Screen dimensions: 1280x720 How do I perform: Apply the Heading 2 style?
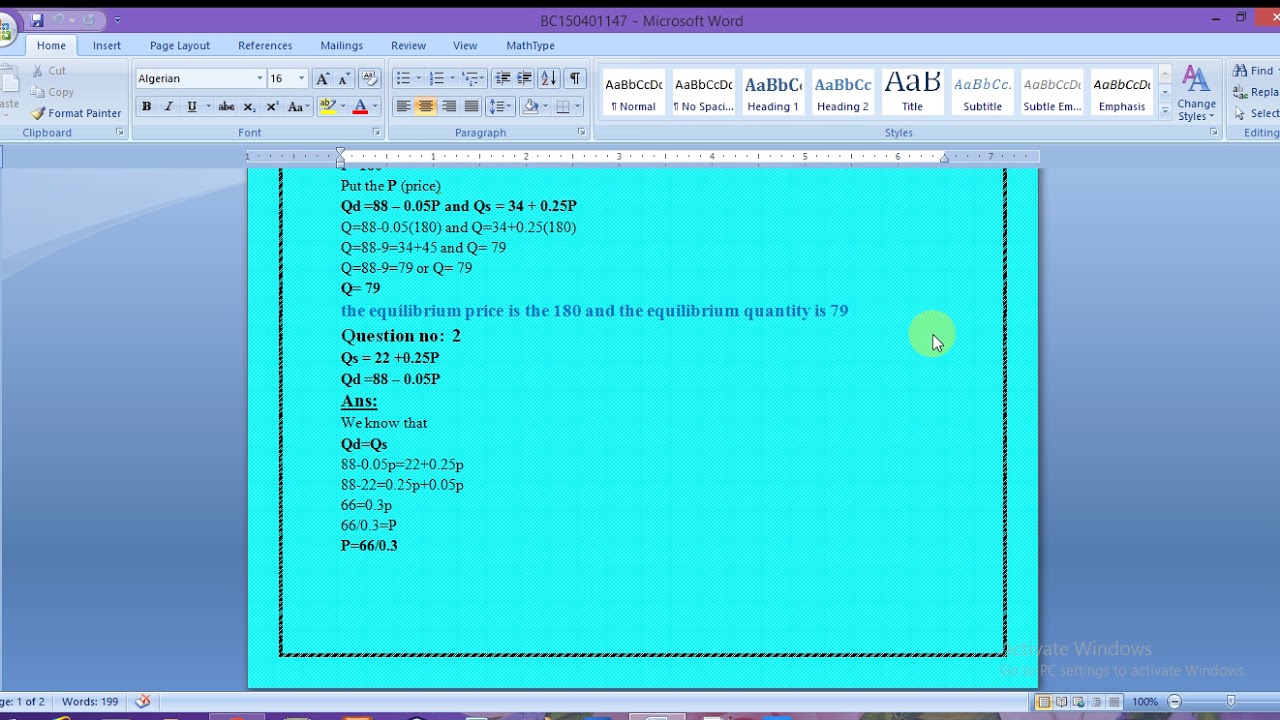tap(843, 94)
